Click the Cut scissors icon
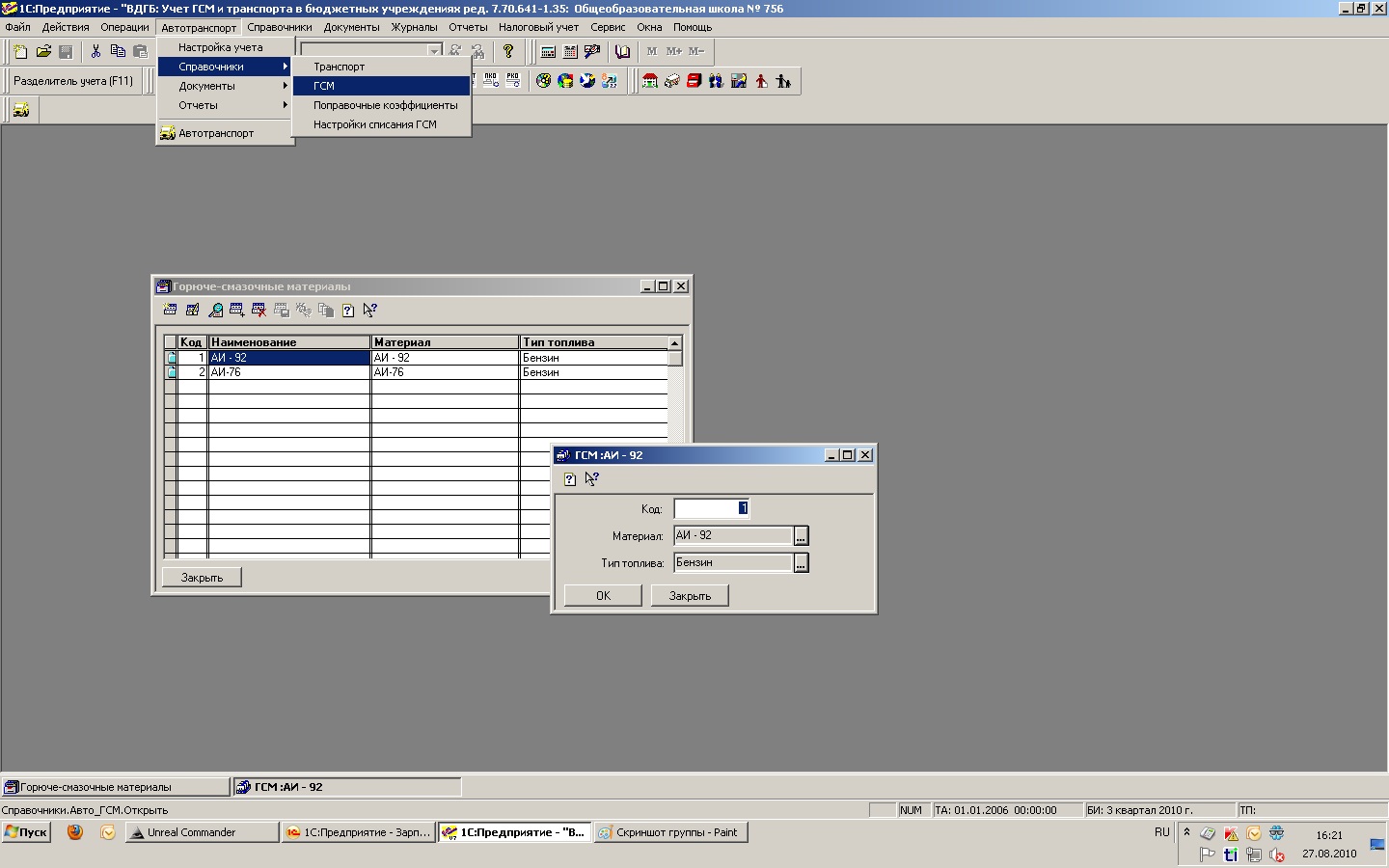The image size is (1389, 868). (95, 51)
